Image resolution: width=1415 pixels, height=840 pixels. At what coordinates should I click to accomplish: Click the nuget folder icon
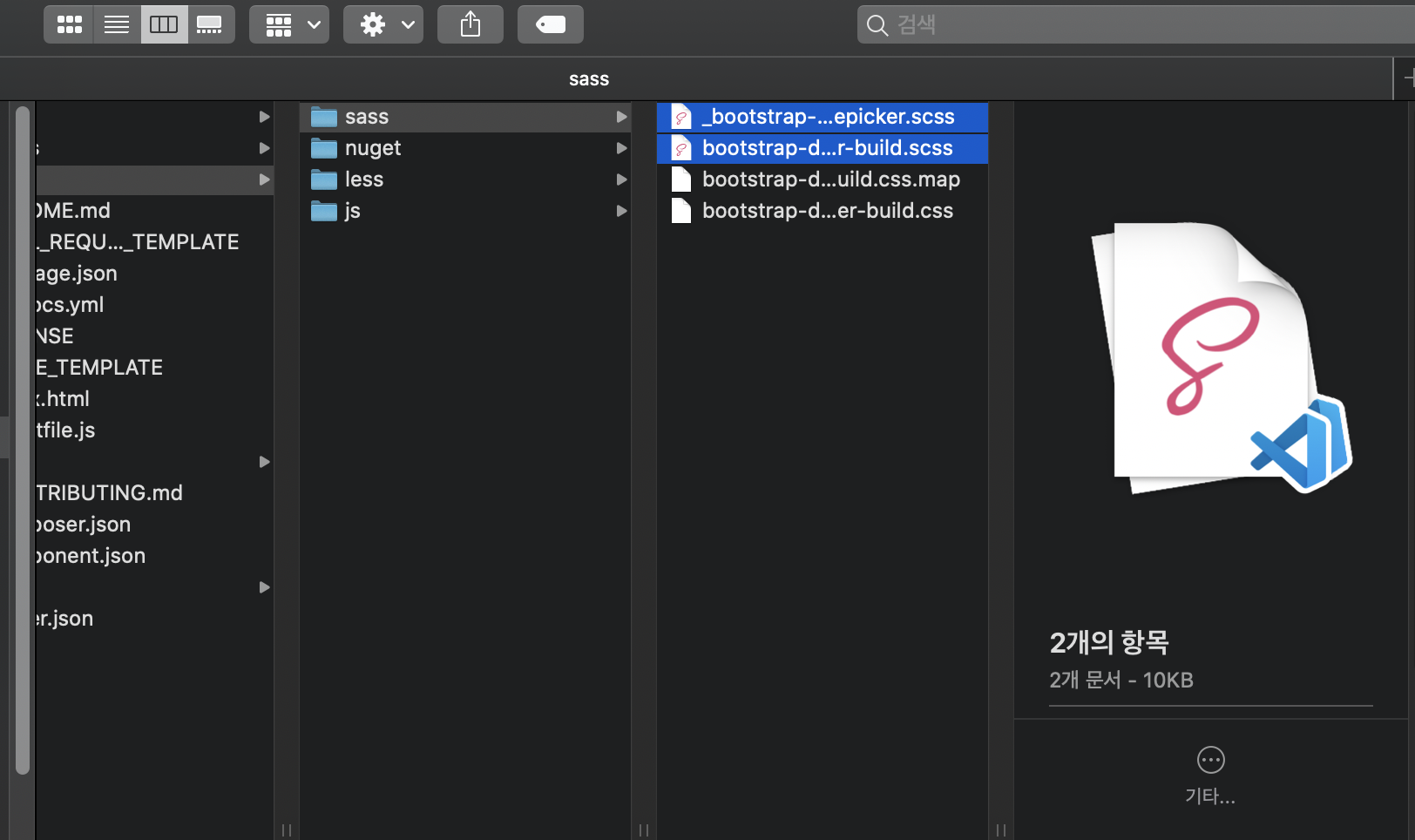(324, 148)
